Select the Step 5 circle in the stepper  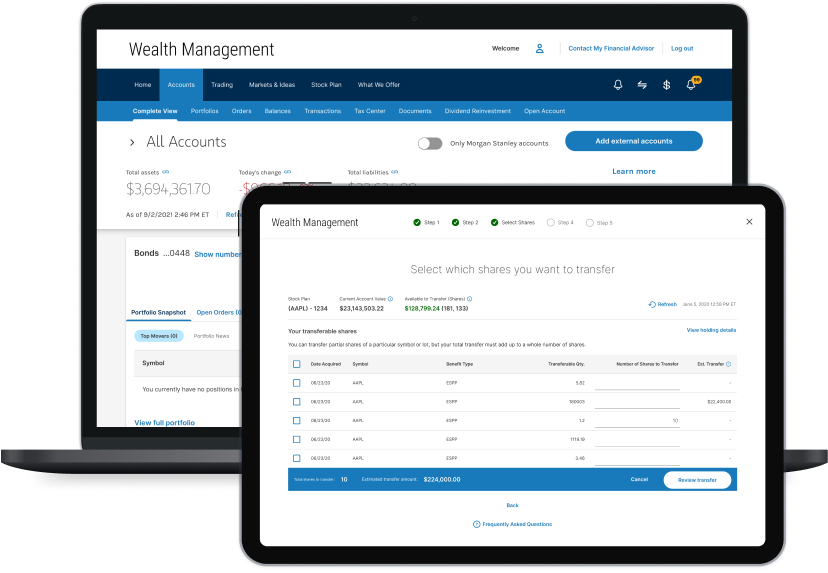pyautogui.click(x=590, y=223)
